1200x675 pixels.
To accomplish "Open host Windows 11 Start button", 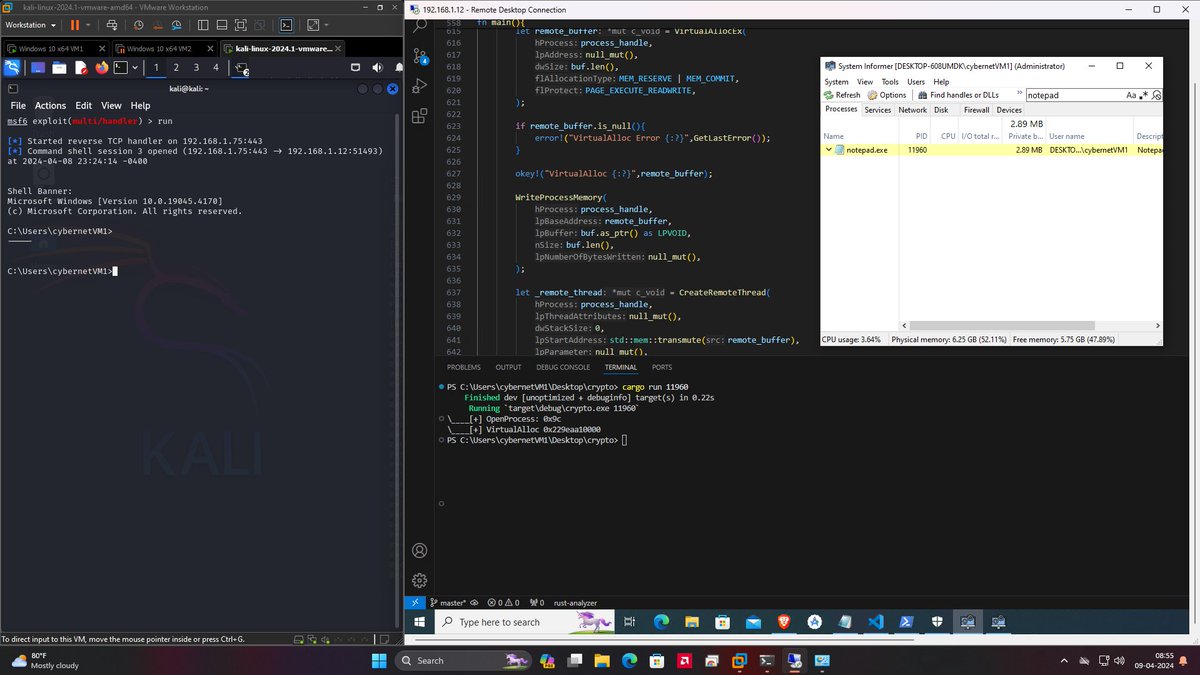I will coord(380,660).
